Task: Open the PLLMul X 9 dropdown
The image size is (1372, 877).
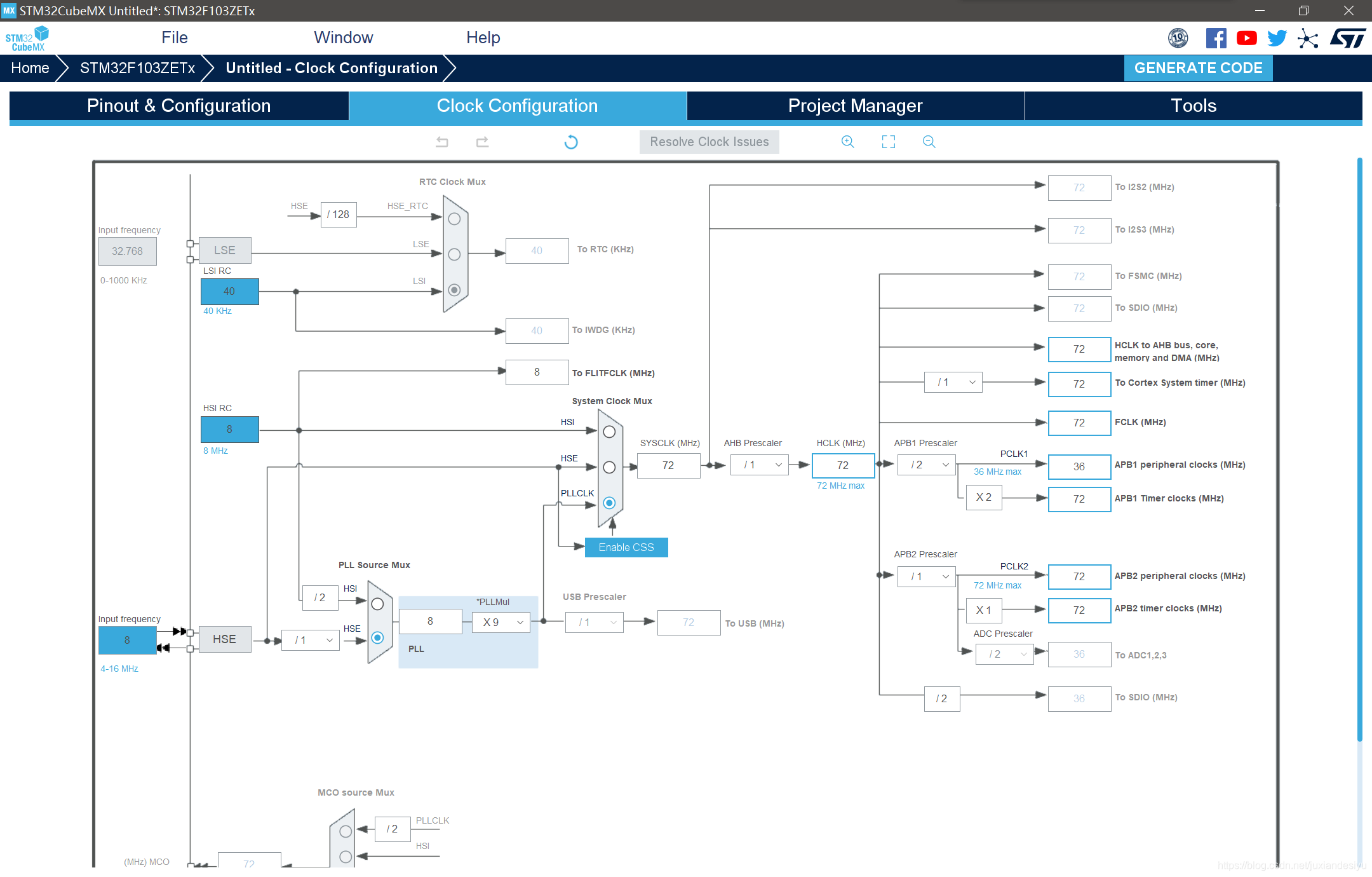Action: click(502, 622)
